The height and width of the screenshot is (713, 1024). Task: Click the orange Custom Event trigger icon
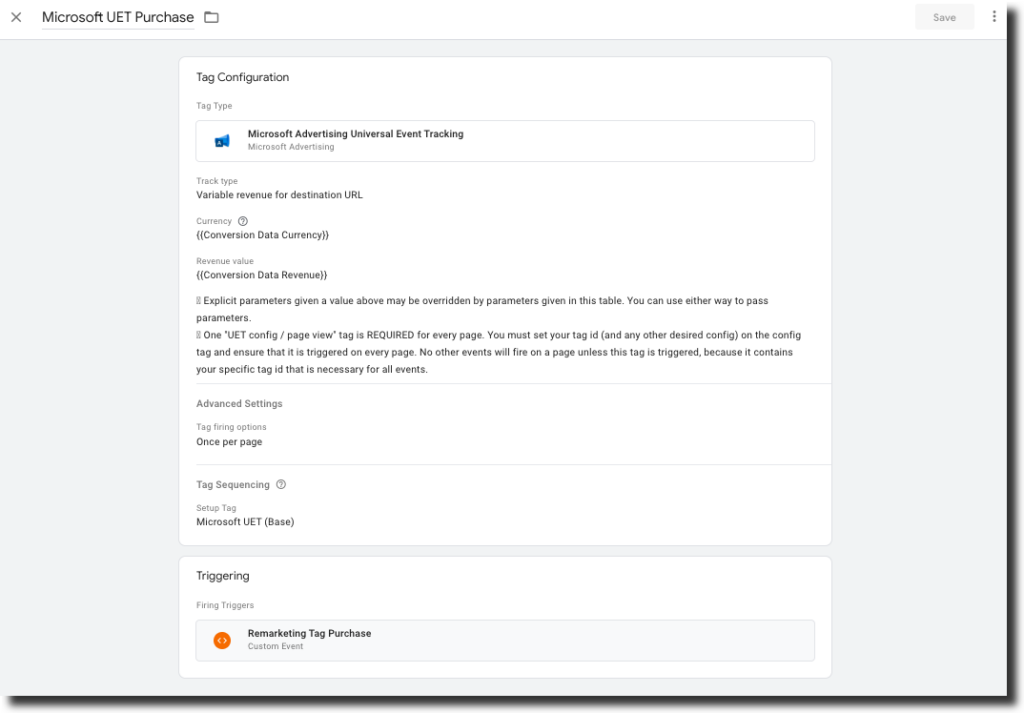pos(222,640)
